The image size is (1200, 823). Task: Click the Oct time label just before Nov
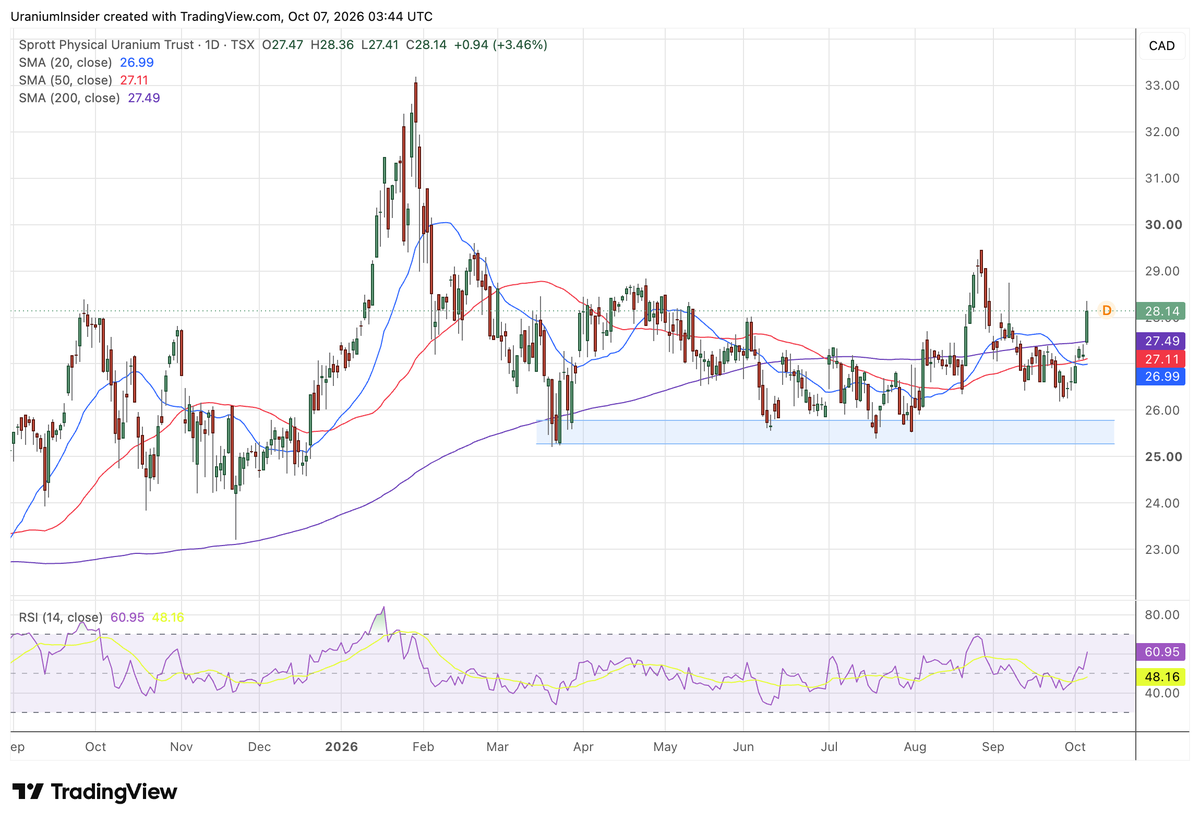(x=95, y=746)
